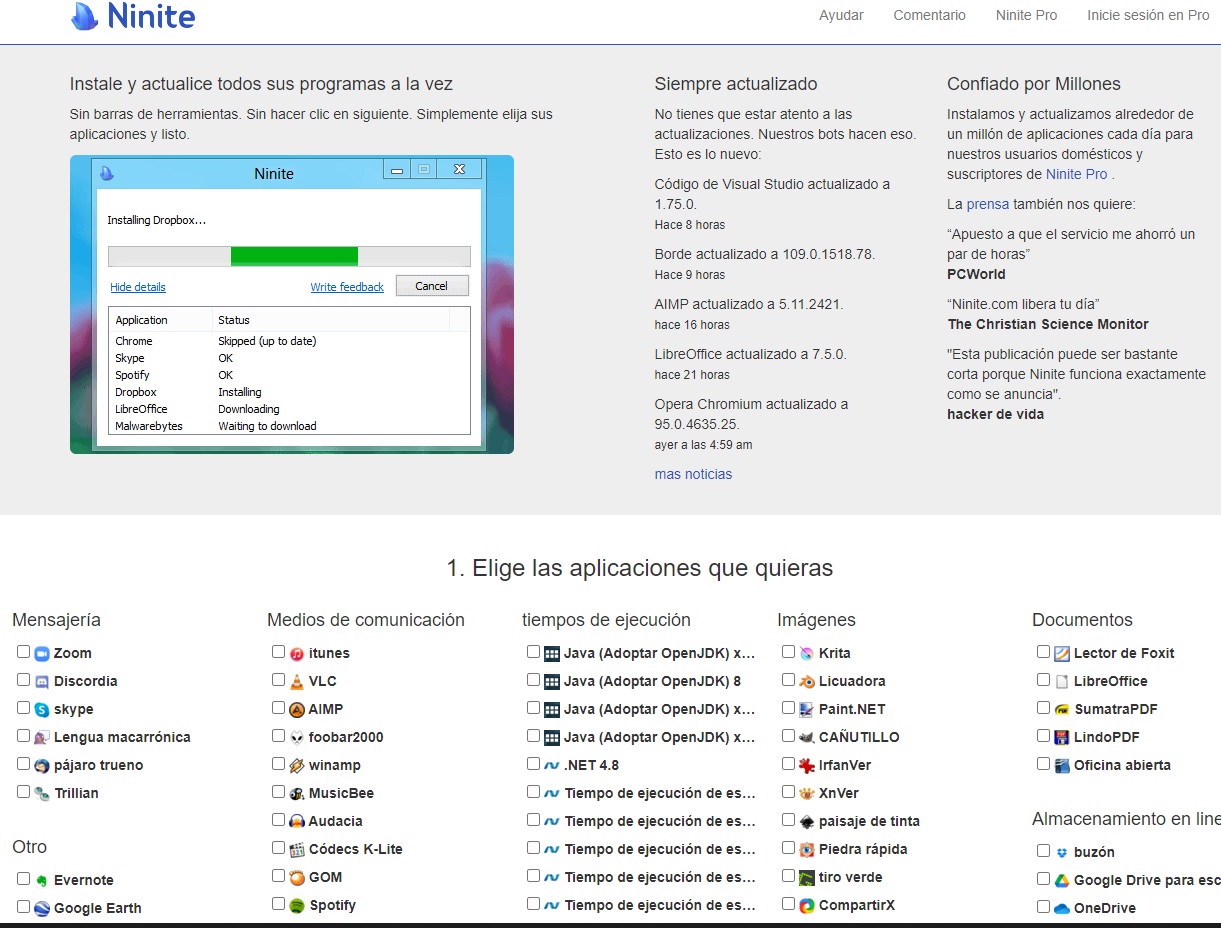This screenshot has height=928, width=1221.
Task: Click the green installer progress bar
Action: tap(294, 256)
